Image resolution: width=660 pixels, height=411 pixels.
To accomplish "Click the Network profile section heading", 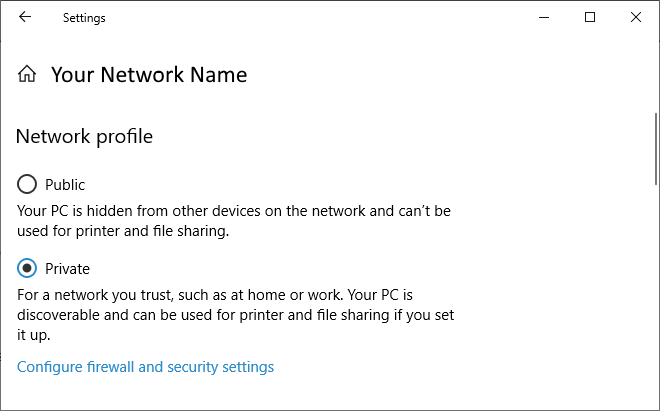I will 84,136.
